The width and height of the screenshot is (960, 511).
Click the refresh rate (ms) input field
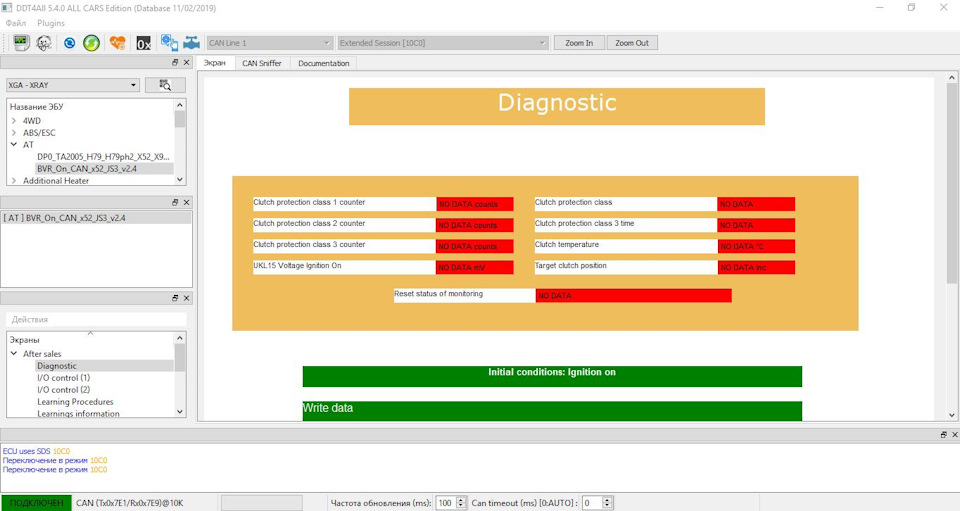446,503
